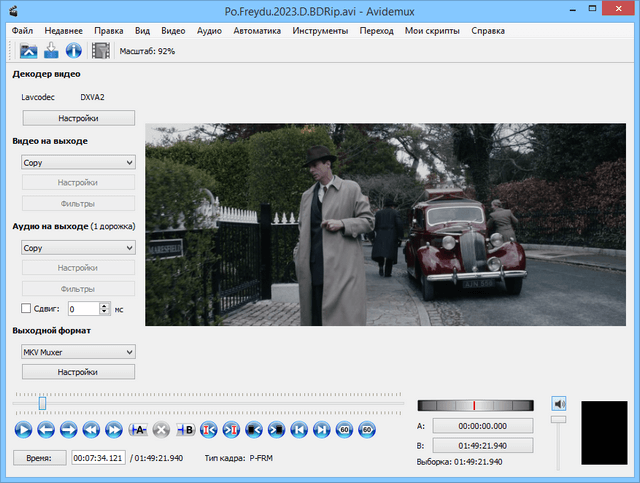The height and width of the screenshot is (483, 640).
Task: Click Настройки under Декодер видео
Action: [x=78, y=118]
